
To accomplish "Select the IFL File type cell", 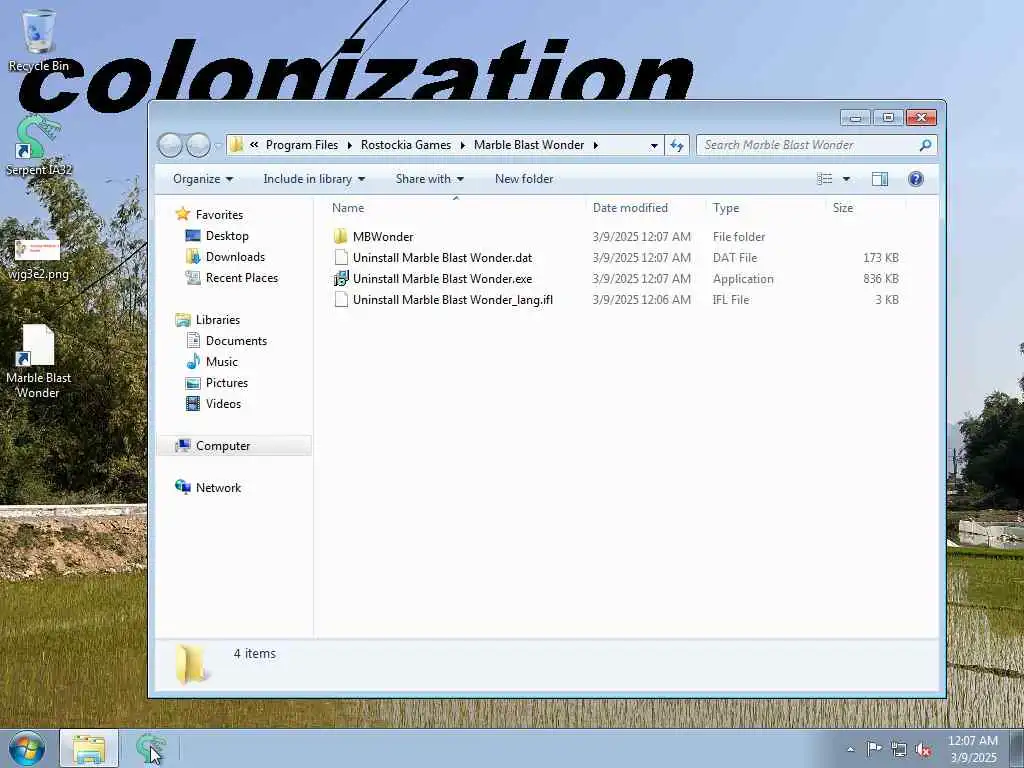I will click(731, 300).
